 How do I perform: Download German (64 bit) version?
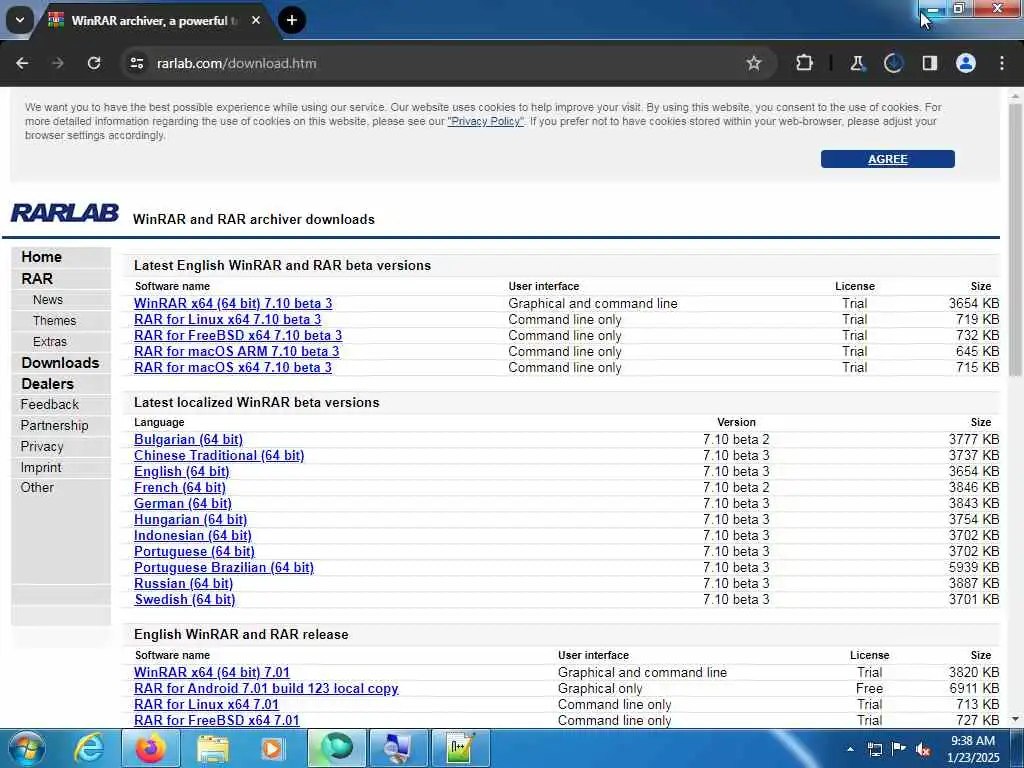point(183,504)
